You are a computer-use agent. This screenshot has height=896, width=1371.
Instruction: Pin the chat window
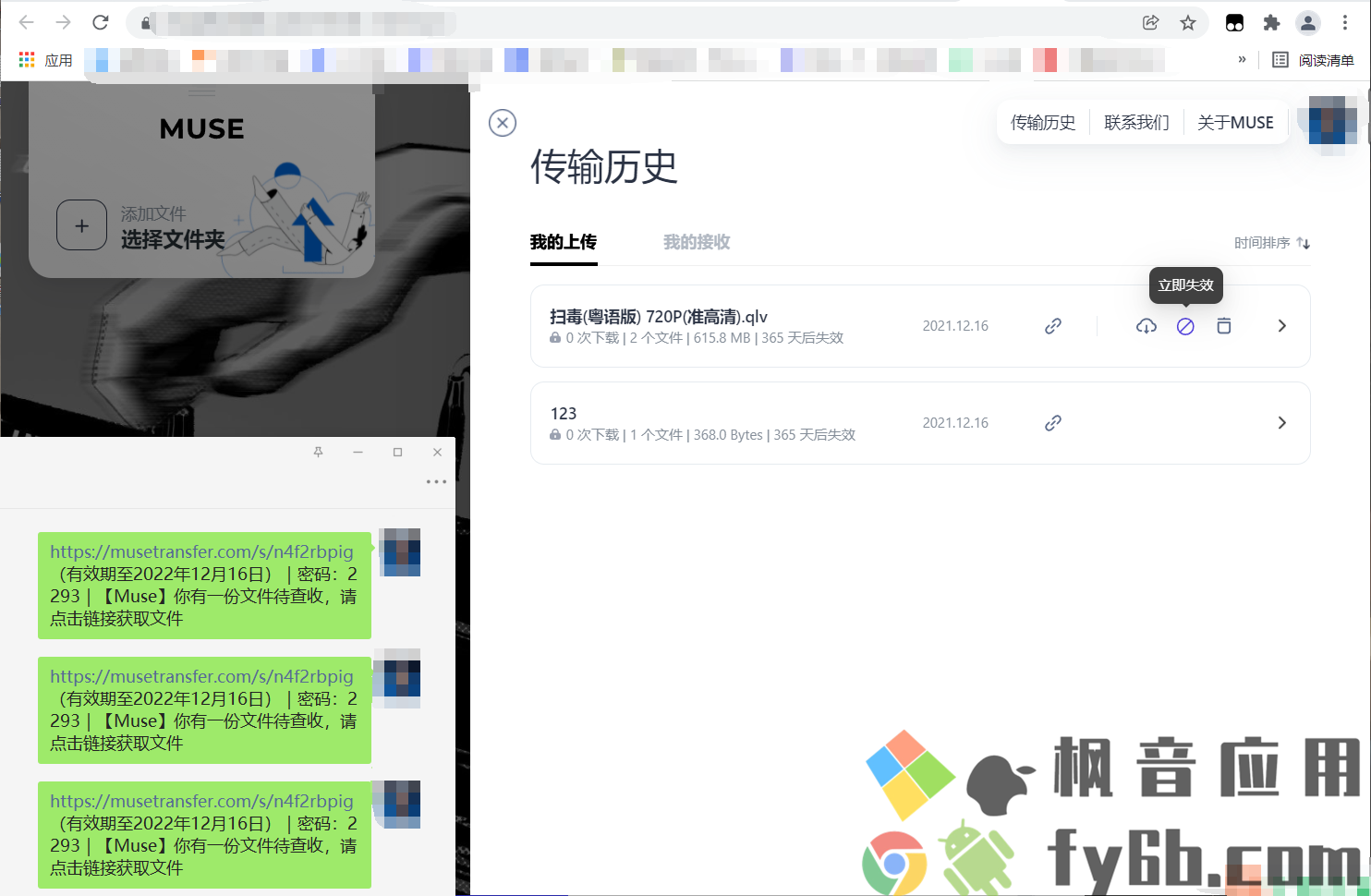[318, 452]
